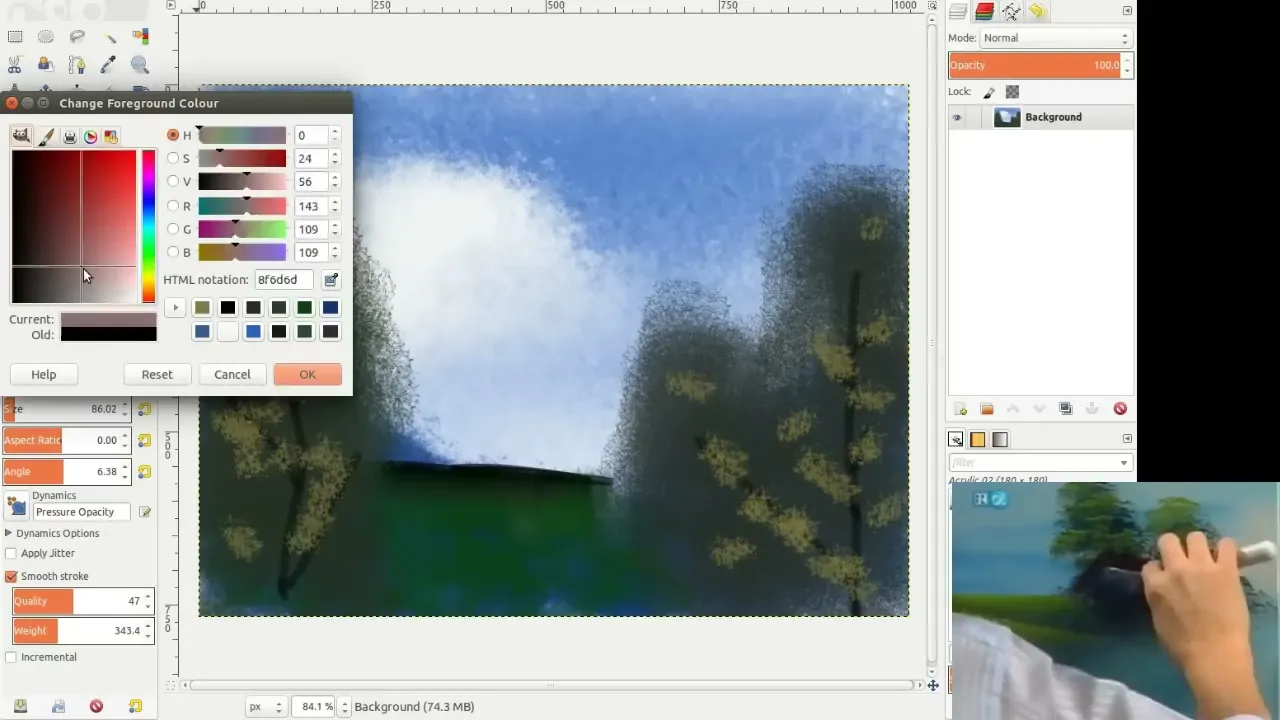This screenshot has height=720, width=1280.
Task: Switch to the Palette selector tab
Action: (111, 137)
